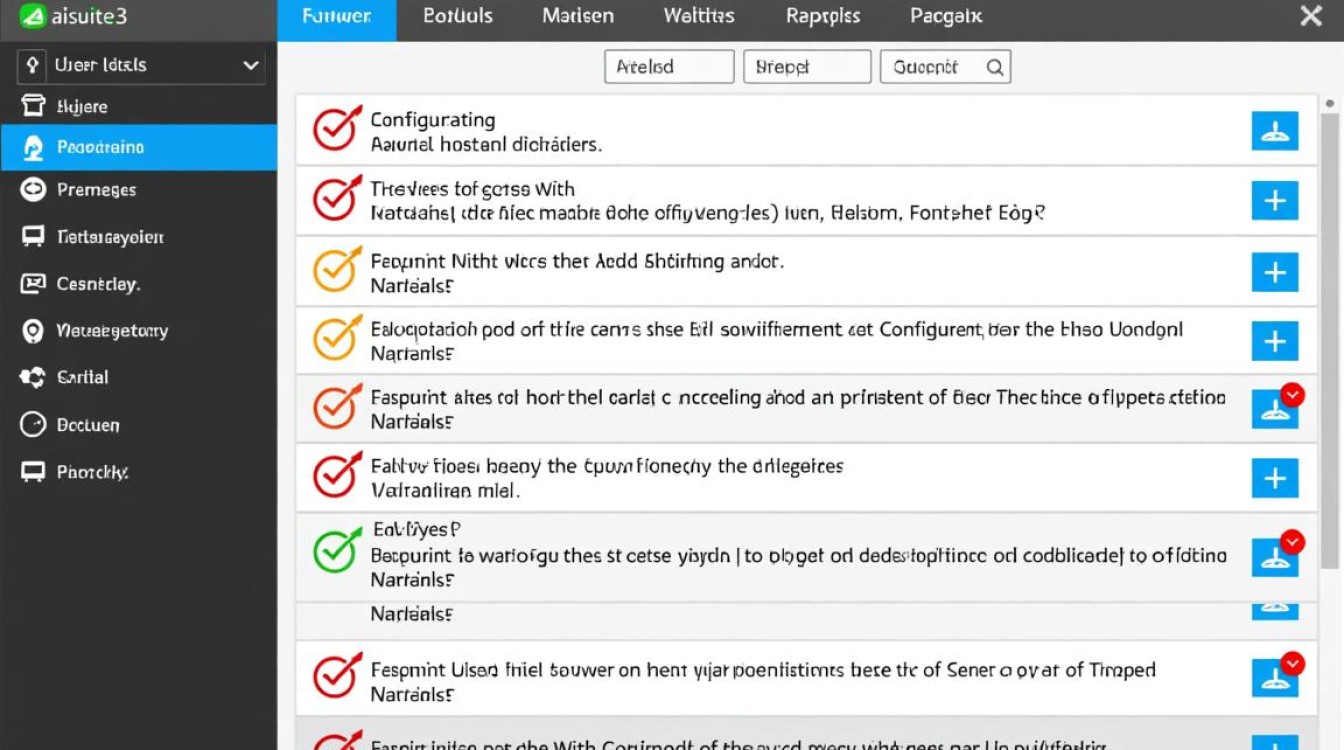The width and height of the screenshot is (1344, 750).
Task: Click the aisuite3 logo icon
Action: pyautogui.click(x=33, y=17)
